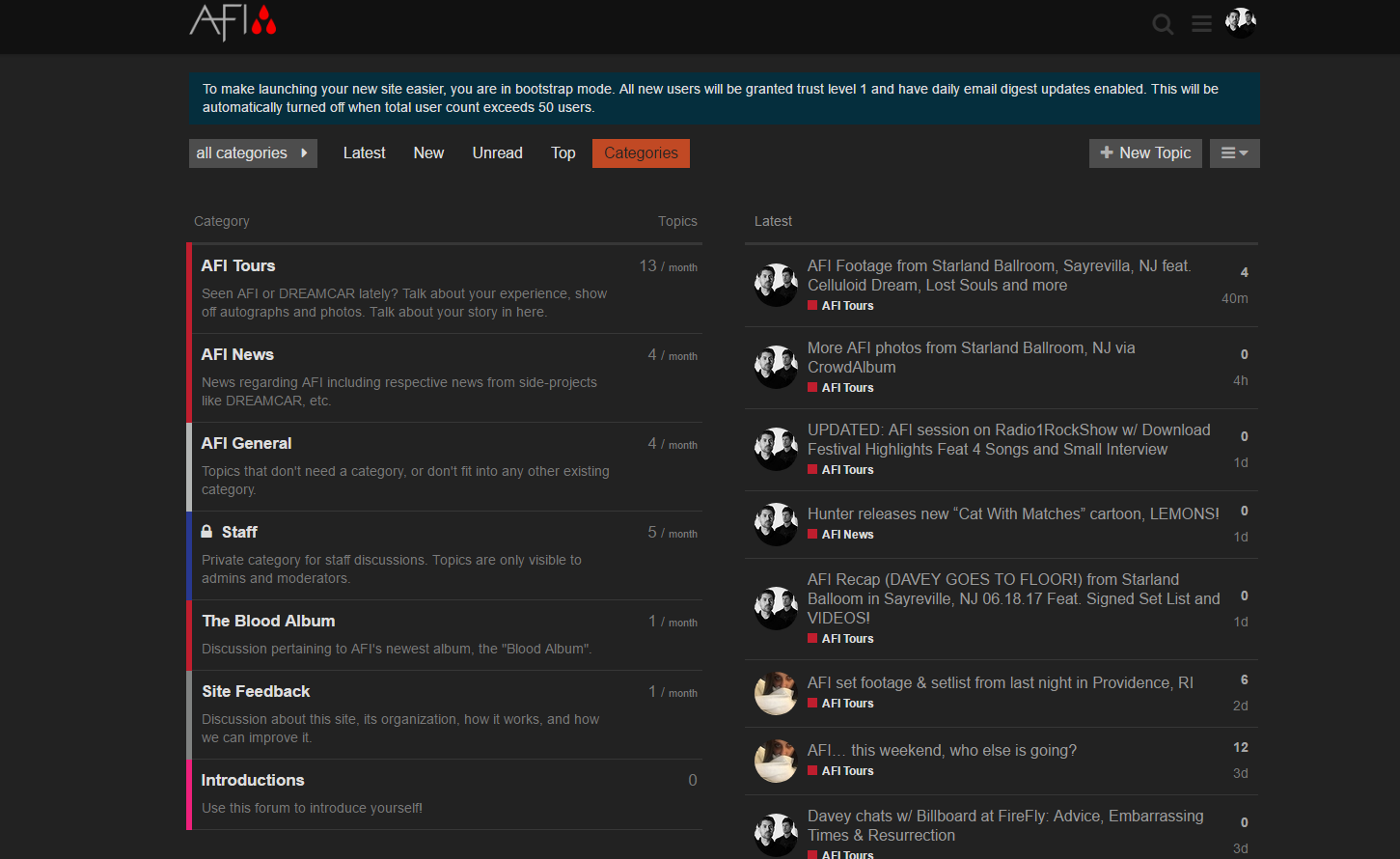Open the AFI Tours category
1400x859 pixels.
coord(238,265)
